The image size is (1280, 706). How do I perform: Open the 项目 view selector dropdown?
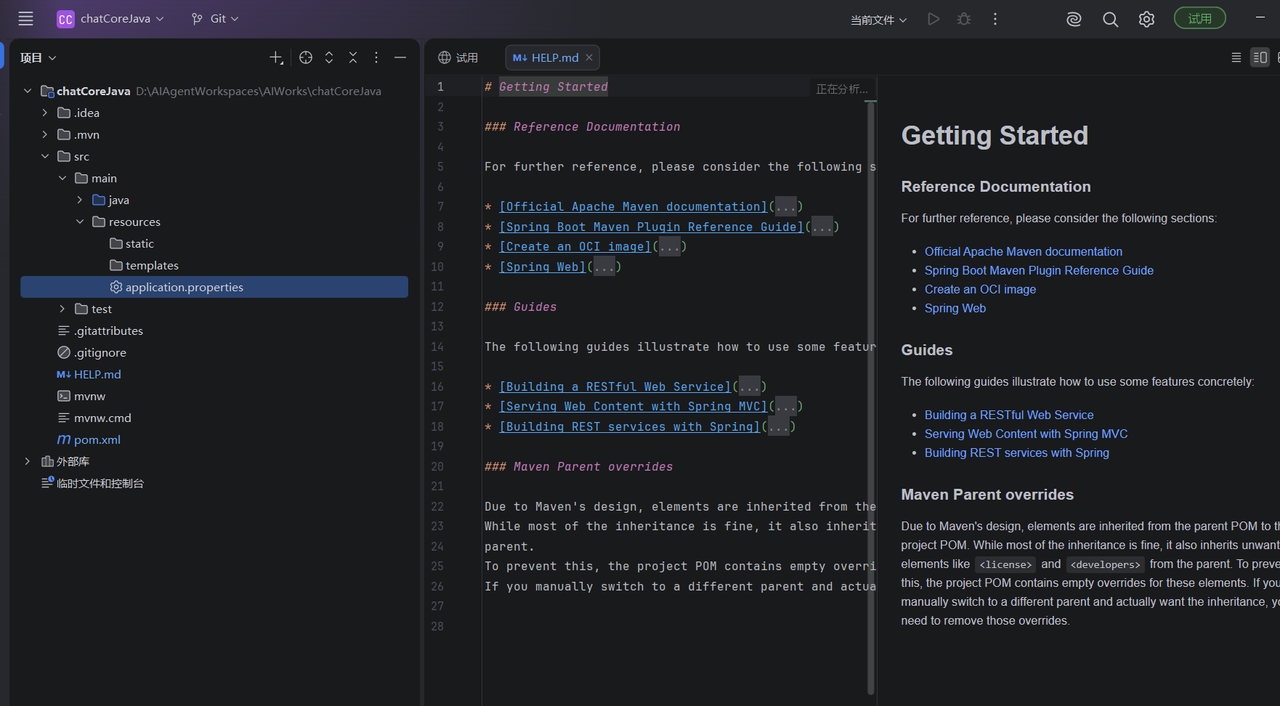(39, 58)
